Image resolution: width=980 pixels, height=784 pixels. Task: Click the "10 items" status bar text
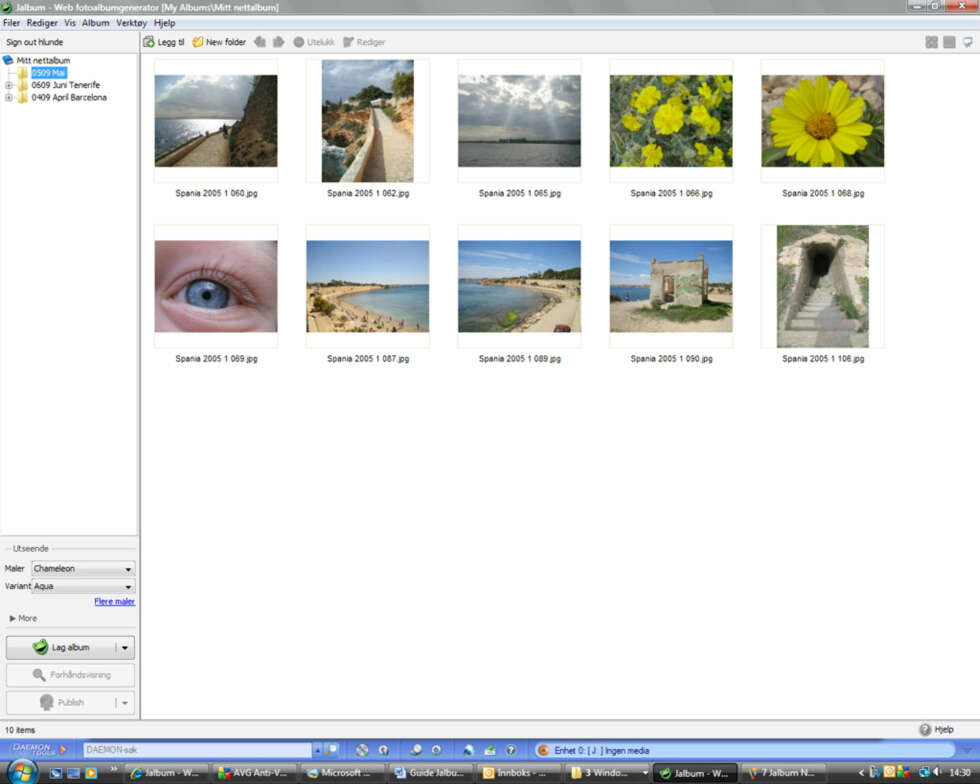click(x=20, y=730)
